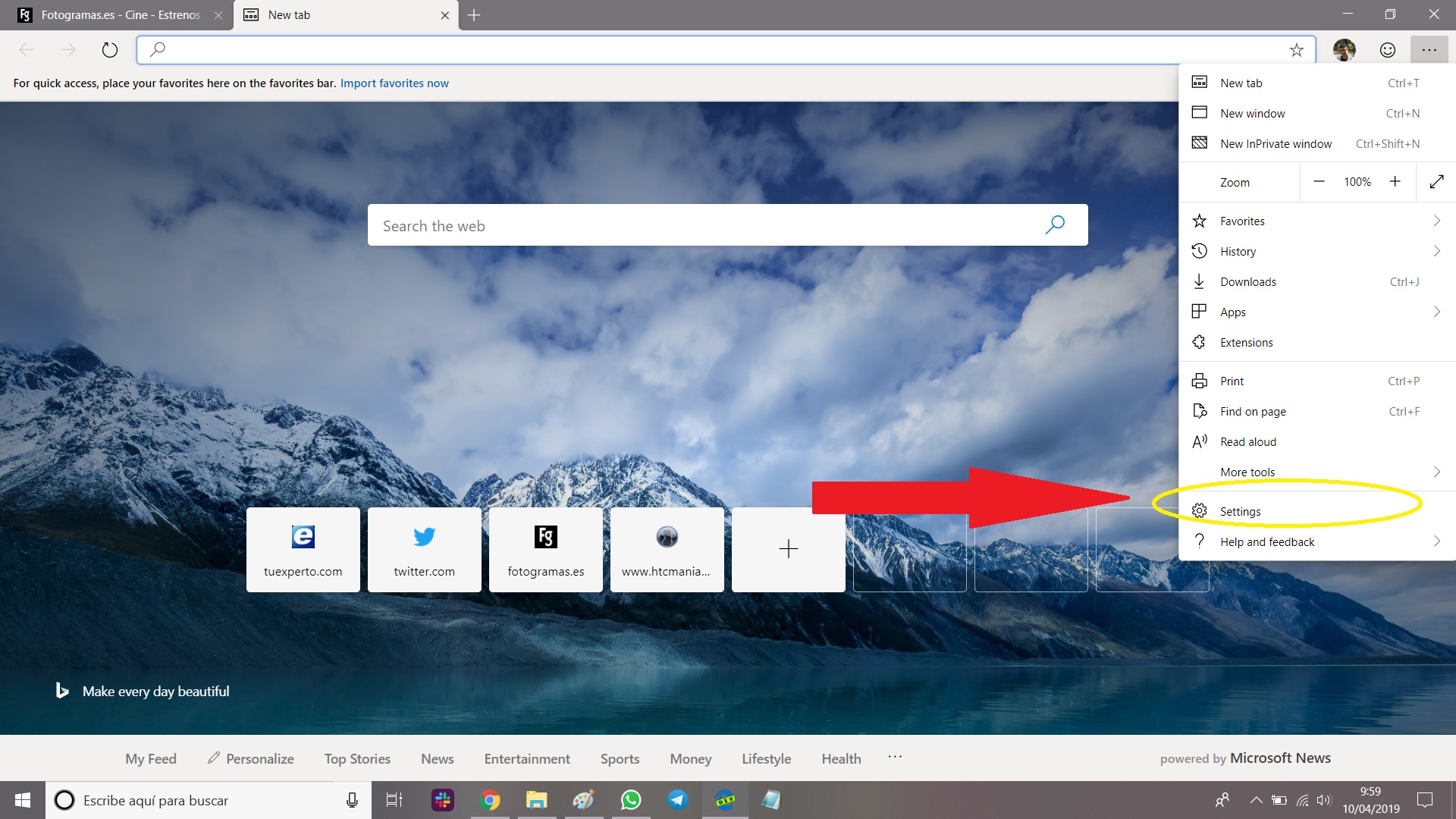The image size is (1456, 819).
Task: Enter full screen via zoom expand icon
Action: [x=1436, y=182]
